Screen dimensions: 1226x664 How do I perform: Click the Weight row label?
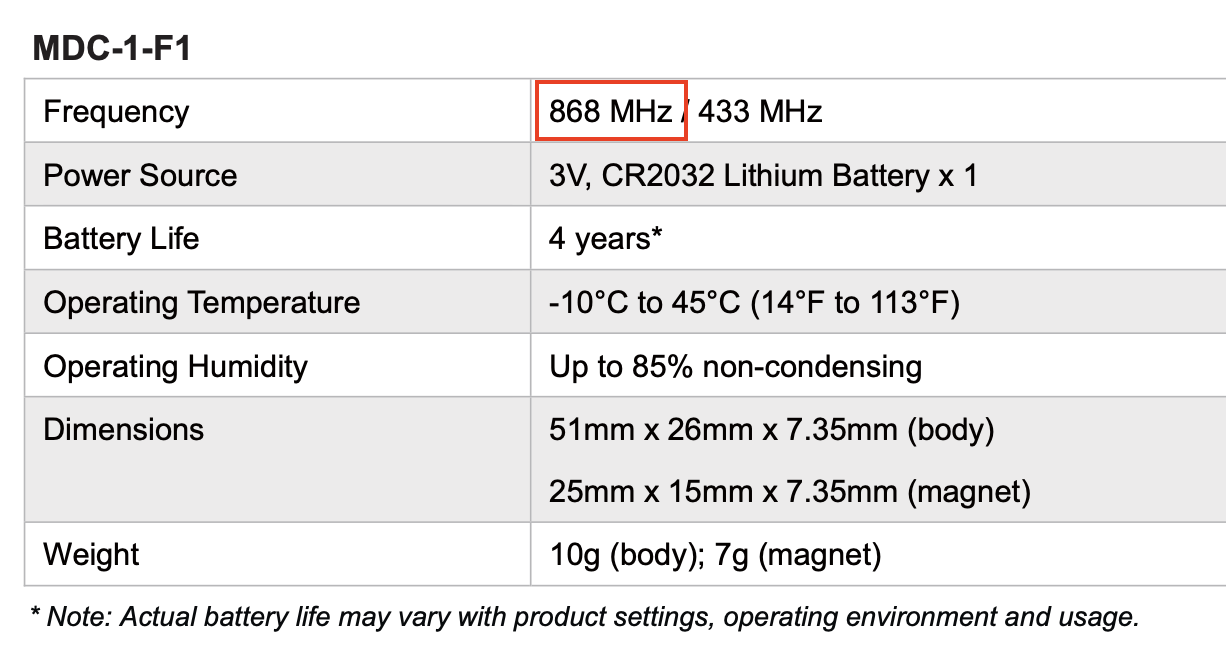point(91,554)
